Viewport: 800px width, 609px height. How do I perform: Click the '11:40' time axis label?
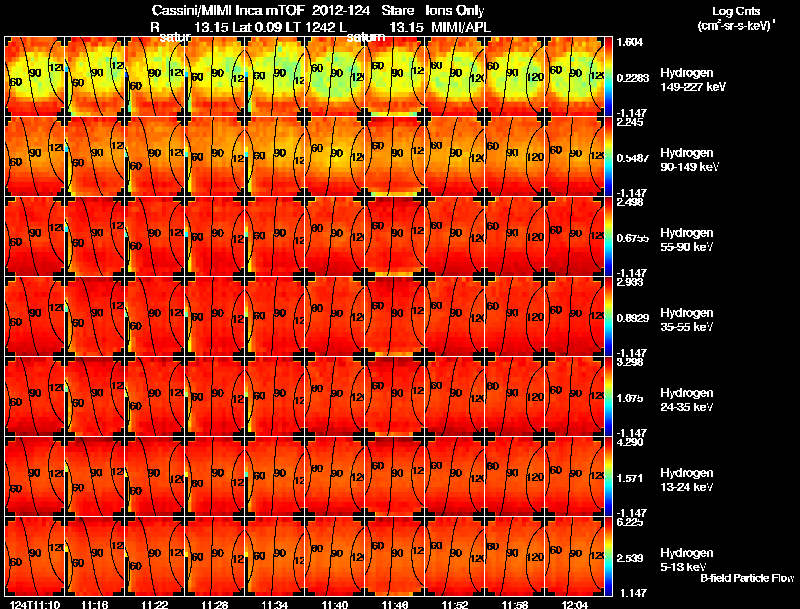335,605
